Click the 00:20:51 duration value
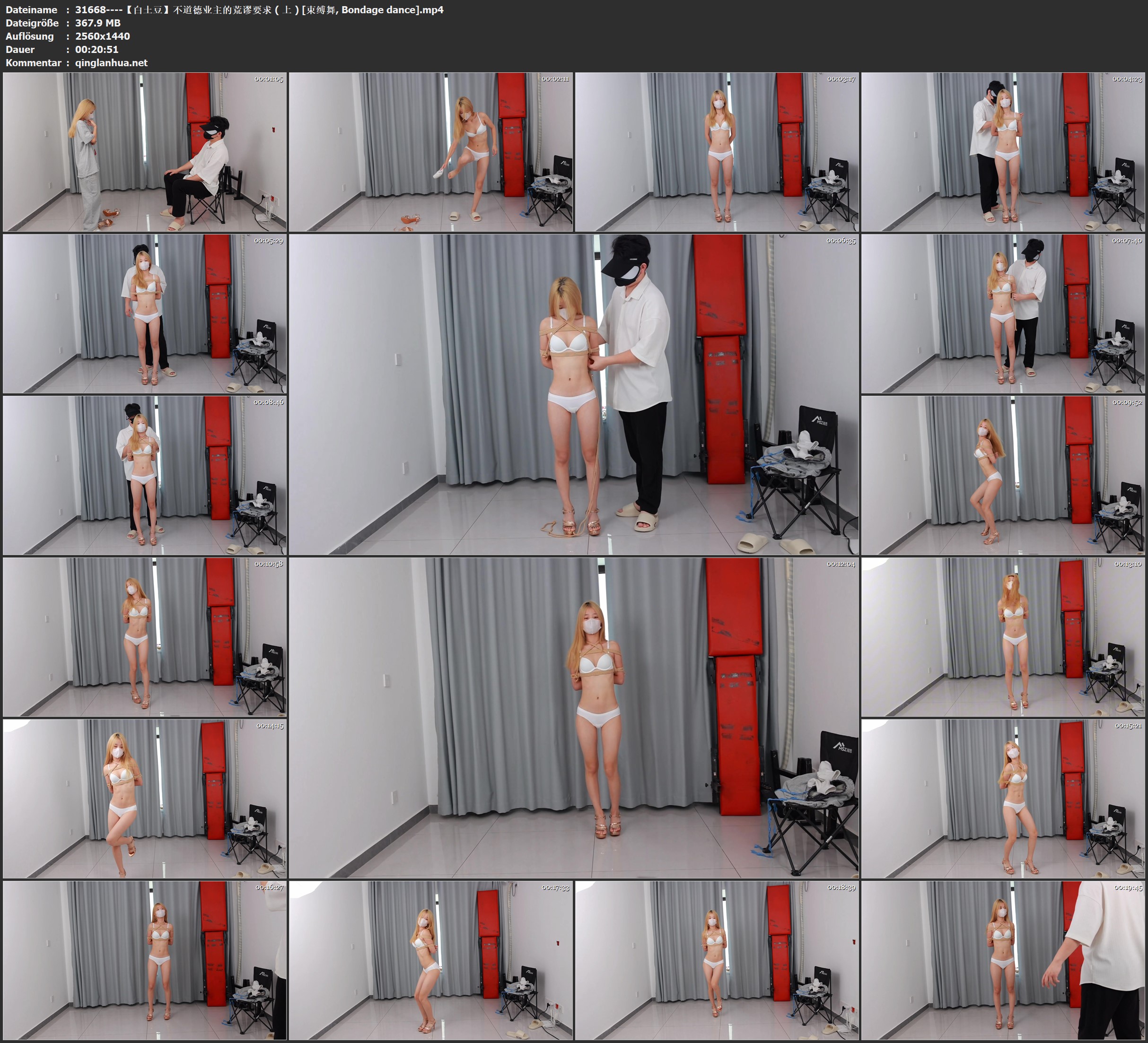This screenshot has width=1148, height=1043. 97,50
